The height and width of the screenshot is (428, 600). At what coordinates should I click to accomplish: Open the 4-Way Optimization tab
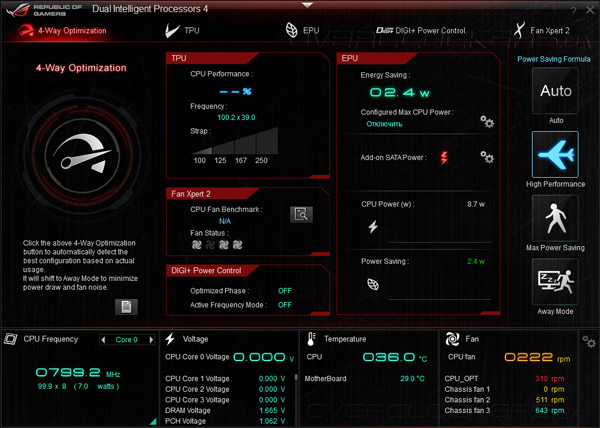coord(62,31)
